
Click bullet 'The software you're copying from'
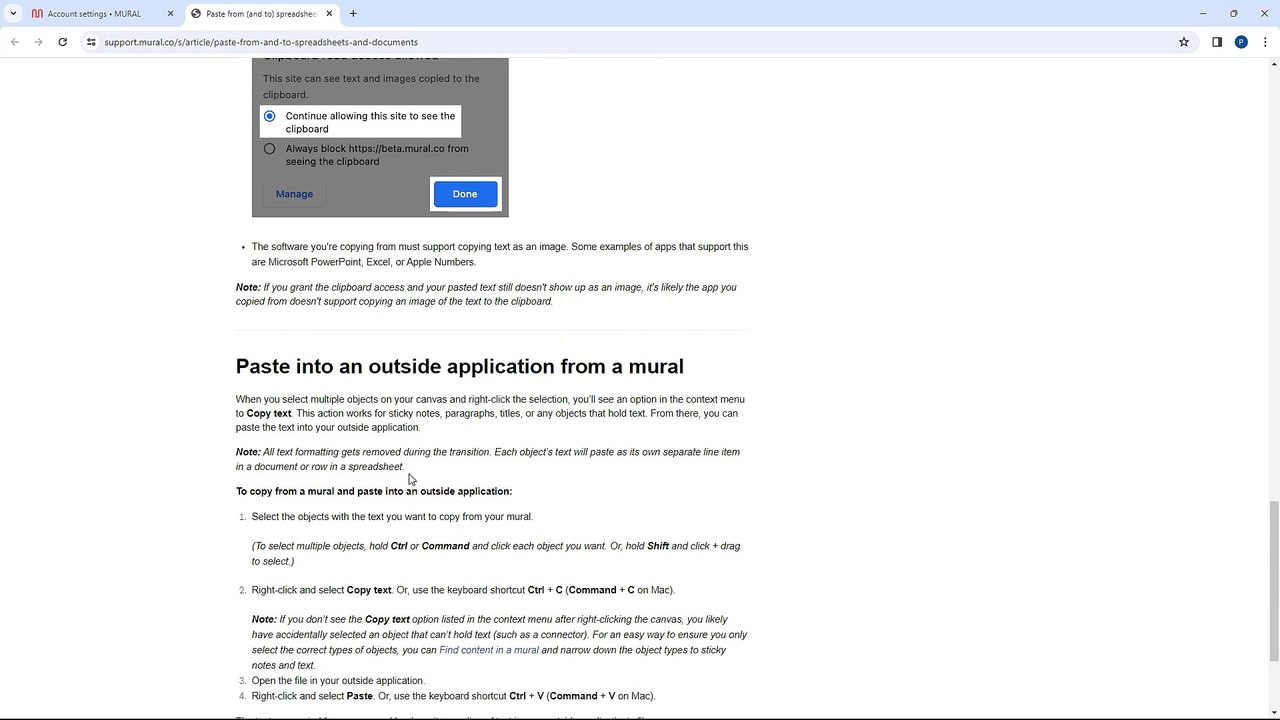[500, 254]
